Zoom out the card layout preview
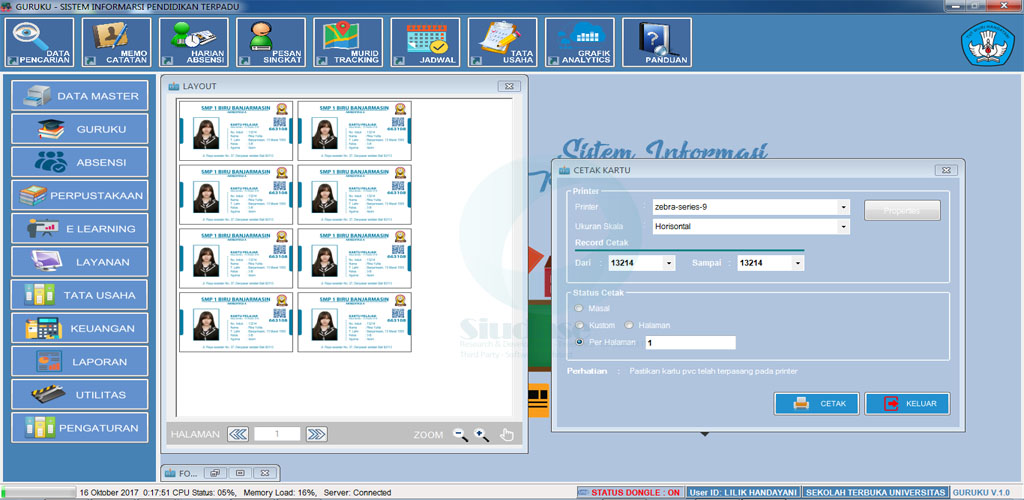Screen dimensions: 1024x500 pos(460,434)
